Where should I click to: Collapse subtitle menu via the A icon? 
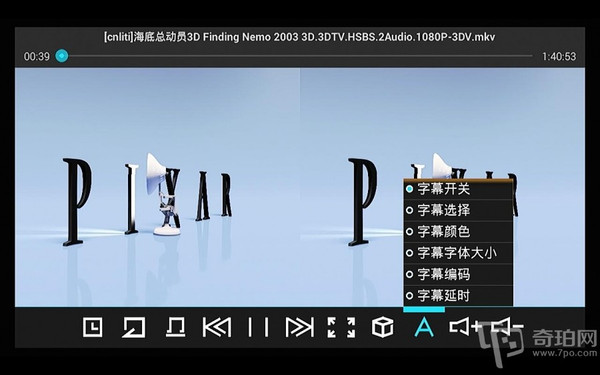[424, 327]
